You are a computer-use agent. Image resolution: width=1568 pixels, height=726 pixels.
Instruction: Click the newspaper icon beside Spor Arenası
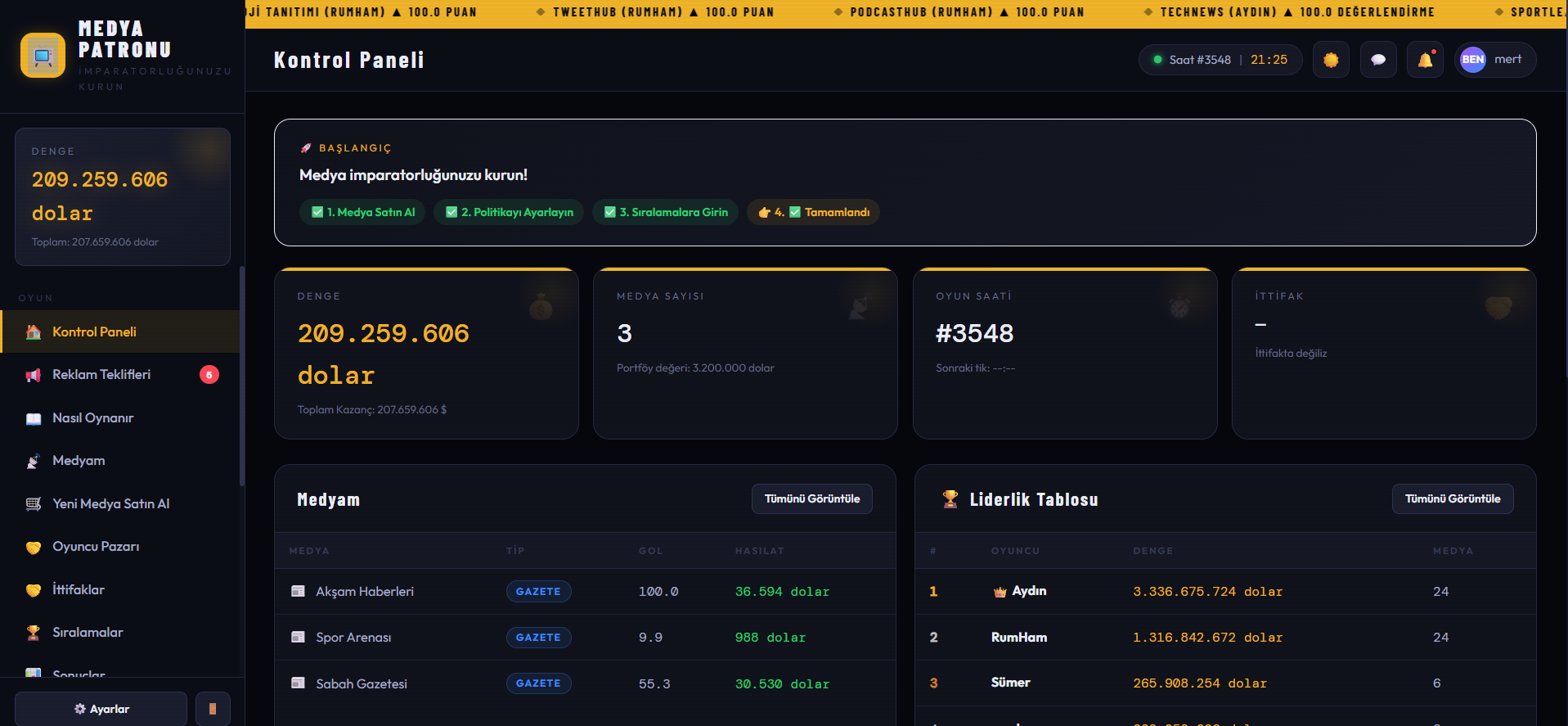point(299,637)
